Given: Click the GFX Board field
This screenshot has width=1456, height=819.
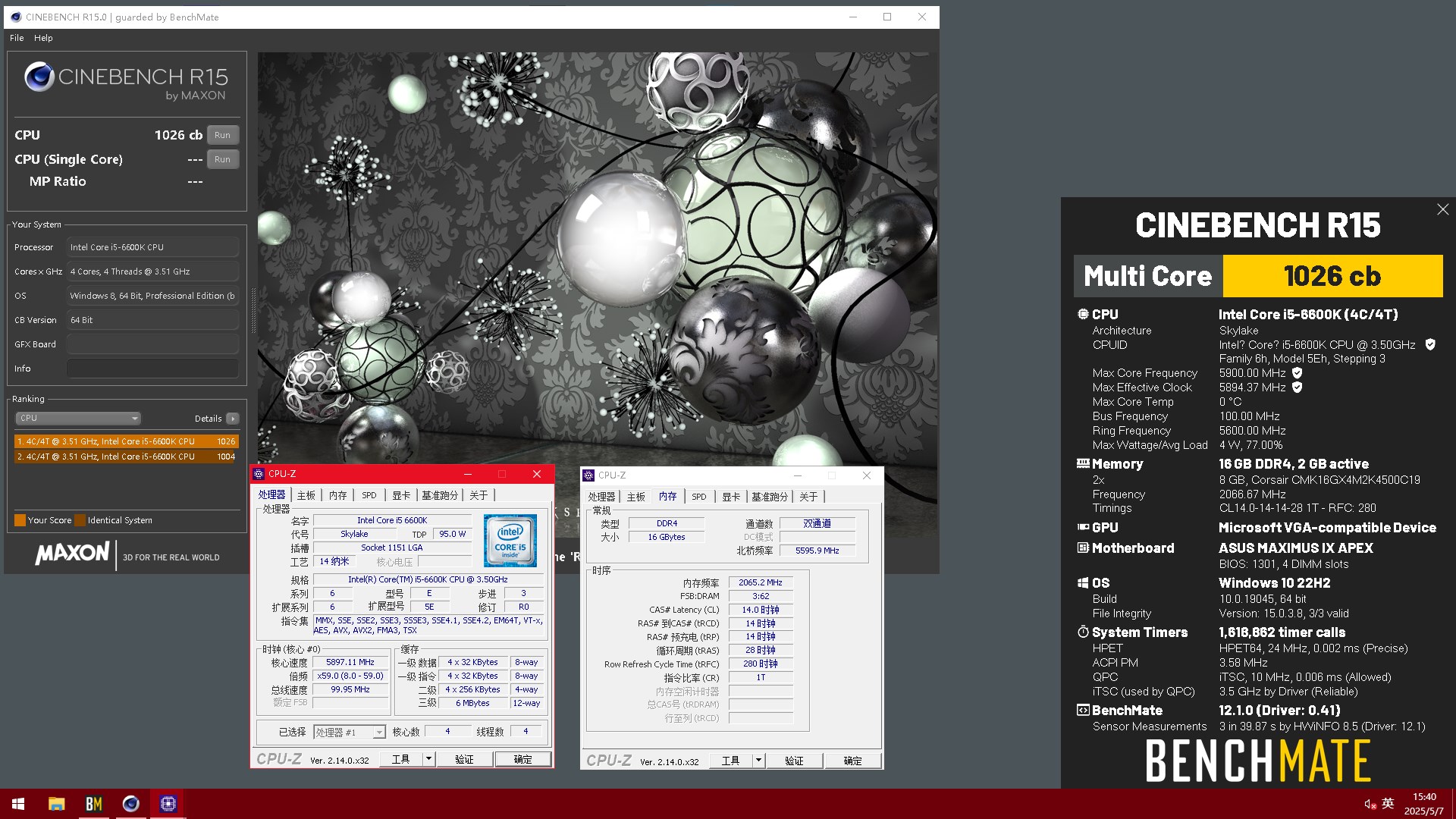Looking at the screenshot, I should (153, 344).
